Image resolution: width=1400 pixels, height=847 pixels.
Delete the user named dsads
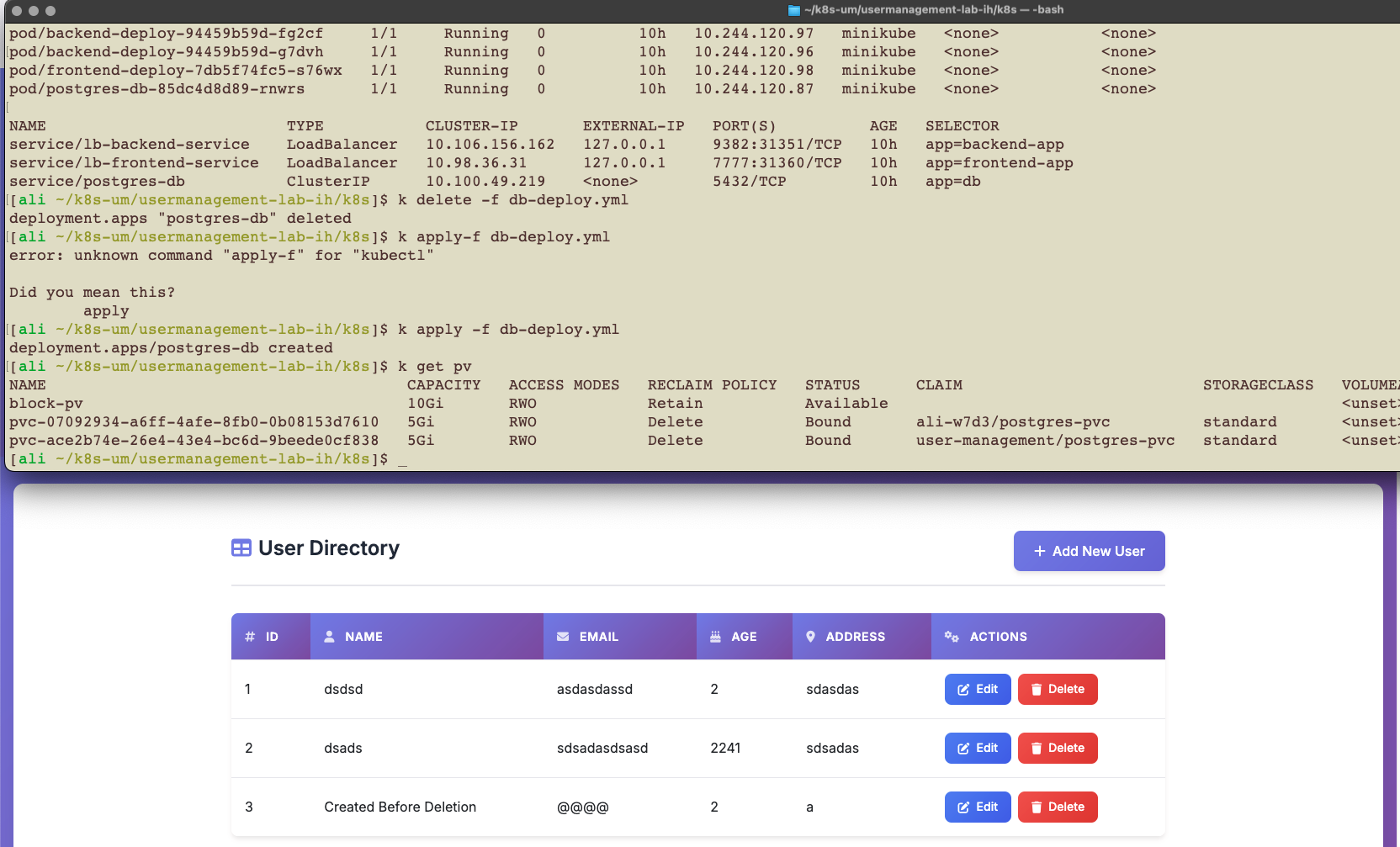[x=1057, y=748]
